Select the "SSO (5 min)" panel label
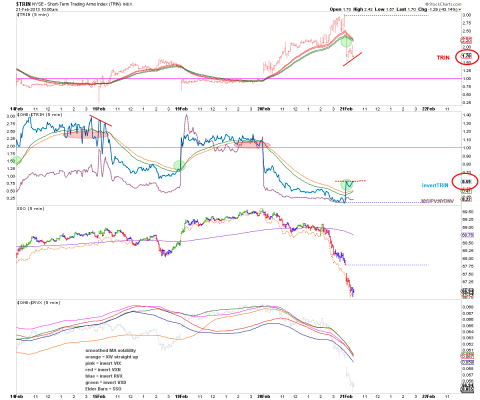This screenshot has height=400, width=480. (x=30, y=209)
